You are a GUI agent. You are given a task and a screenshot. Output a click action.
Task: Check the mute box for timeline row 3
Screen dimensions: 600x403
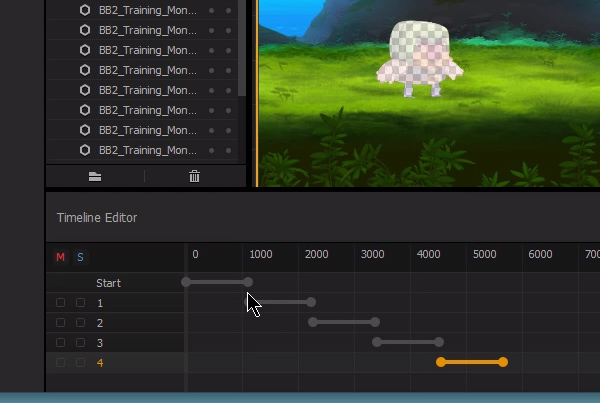[60, 343]
